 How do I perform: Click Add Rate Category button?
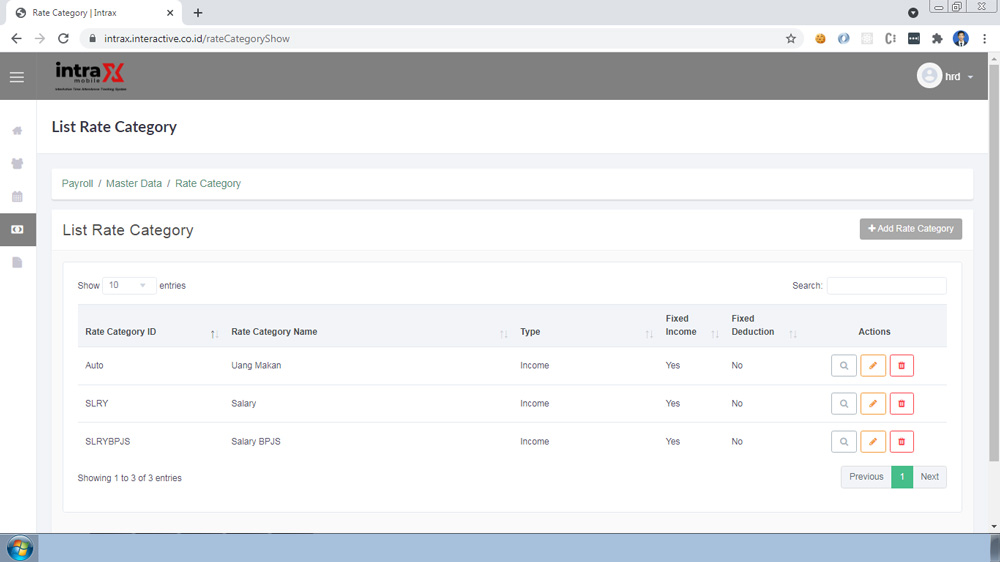click(910, 229)
